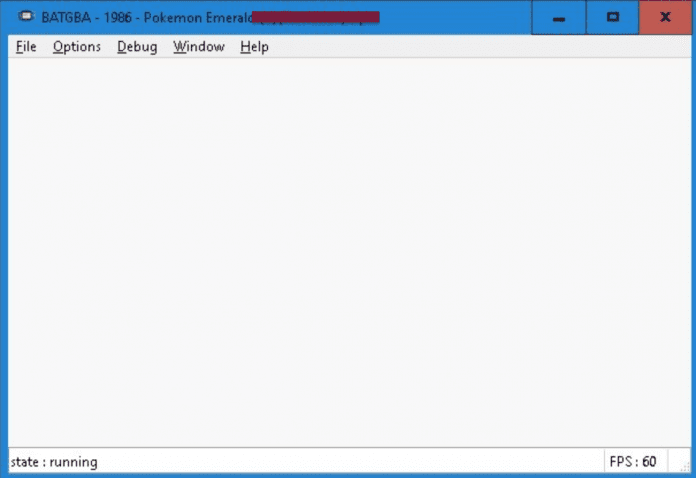
Task: Click the blank emulator display area
Action: coord(347,250)
